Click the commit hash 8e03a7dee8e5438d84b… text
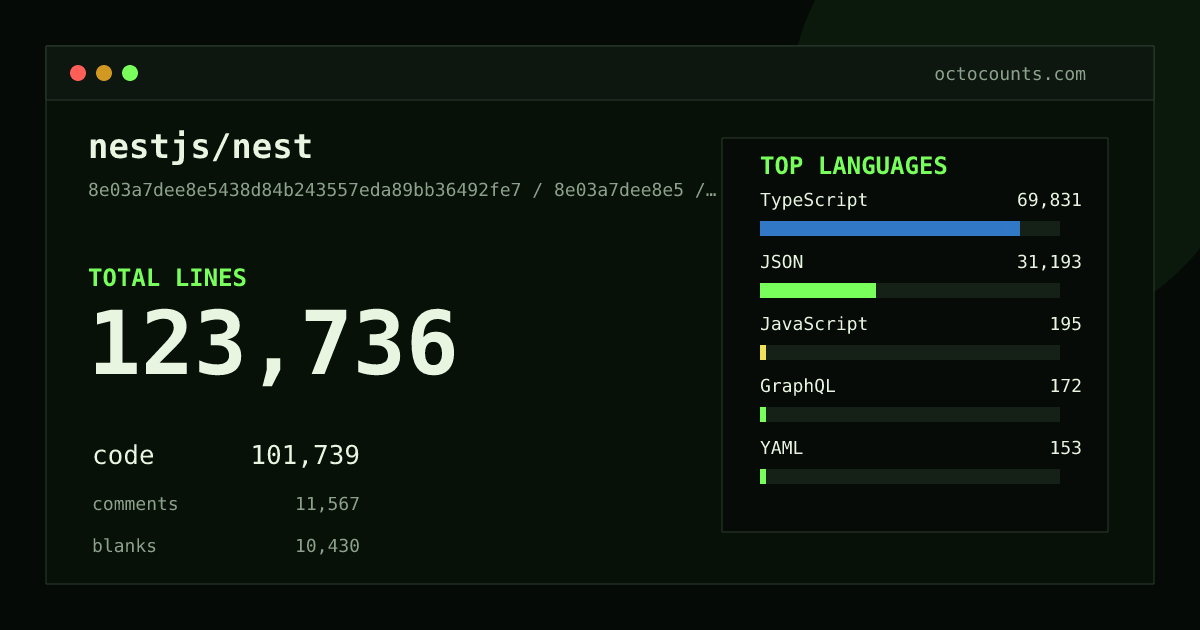The image size is (1200, 630). click(x=403, y=190)
